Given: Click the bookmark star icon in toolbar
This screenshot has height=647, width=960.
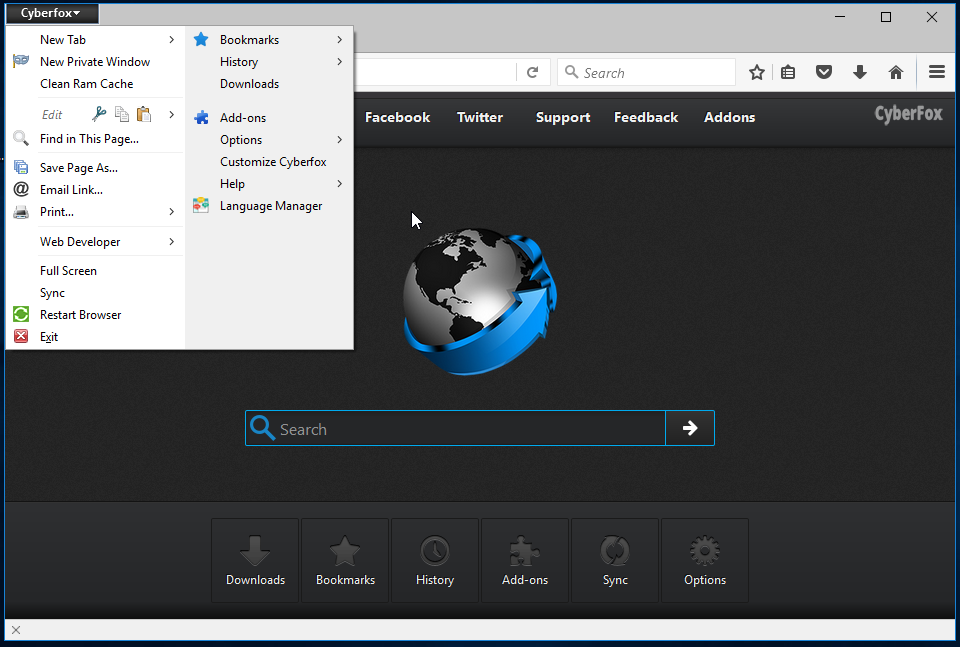Looking at the screenshot, I should pos(757,73).
